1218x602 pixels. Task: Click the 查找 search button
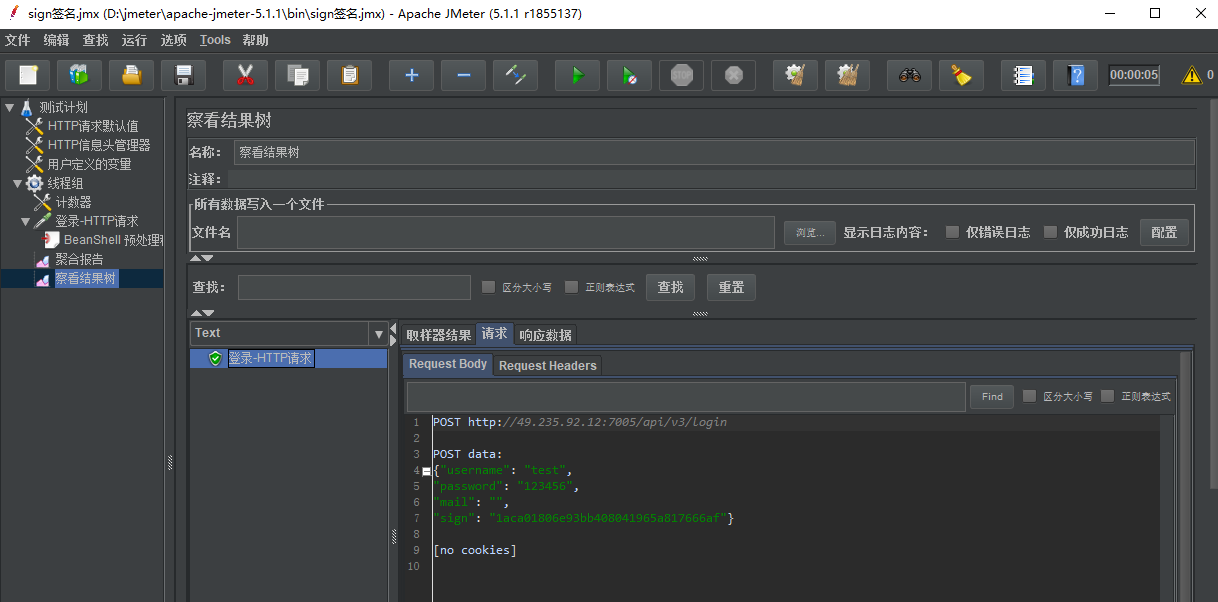670,287
